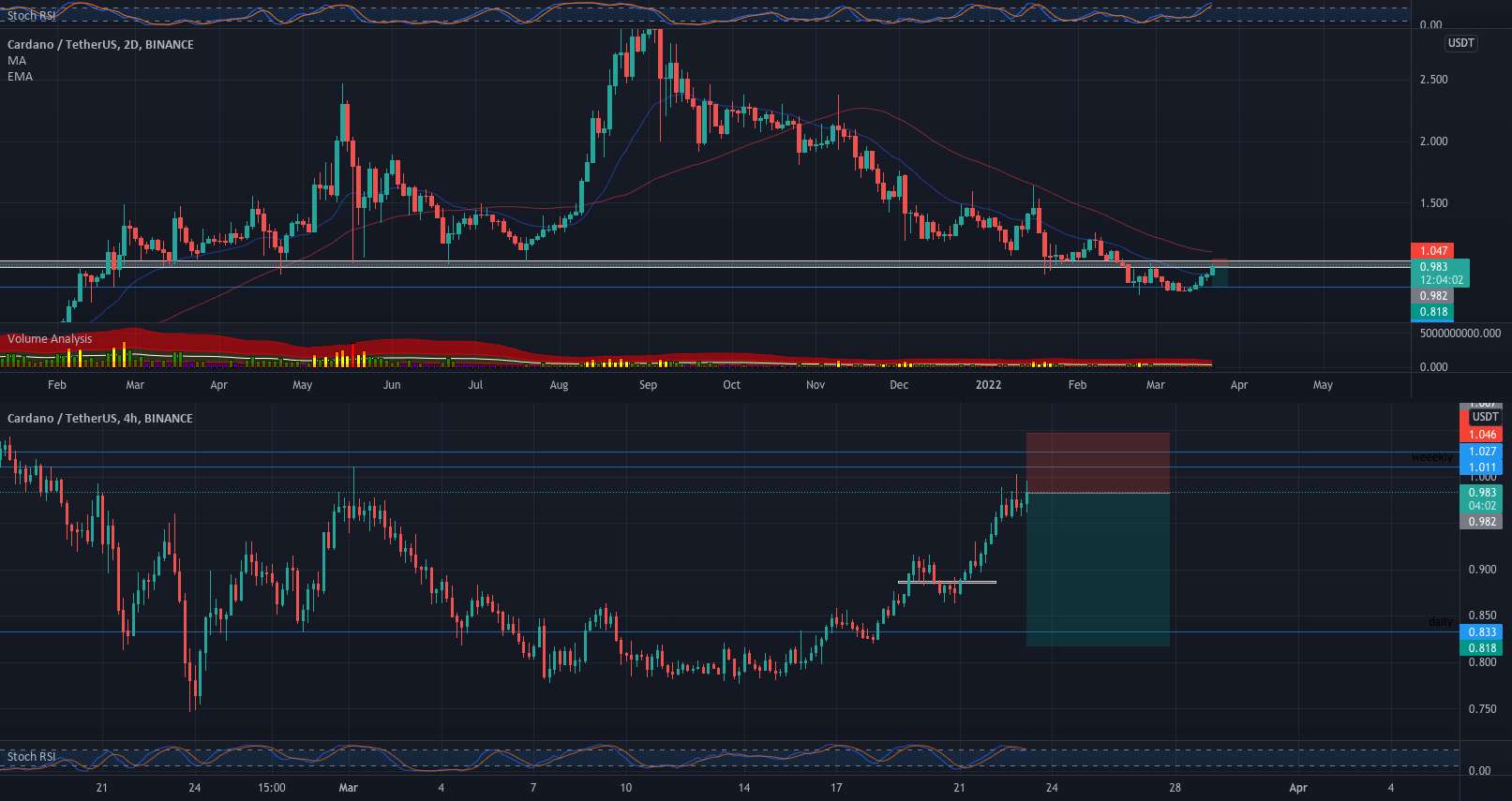Select the MA indicator label
Screen dimensions: 1512x801
point(17,60)
